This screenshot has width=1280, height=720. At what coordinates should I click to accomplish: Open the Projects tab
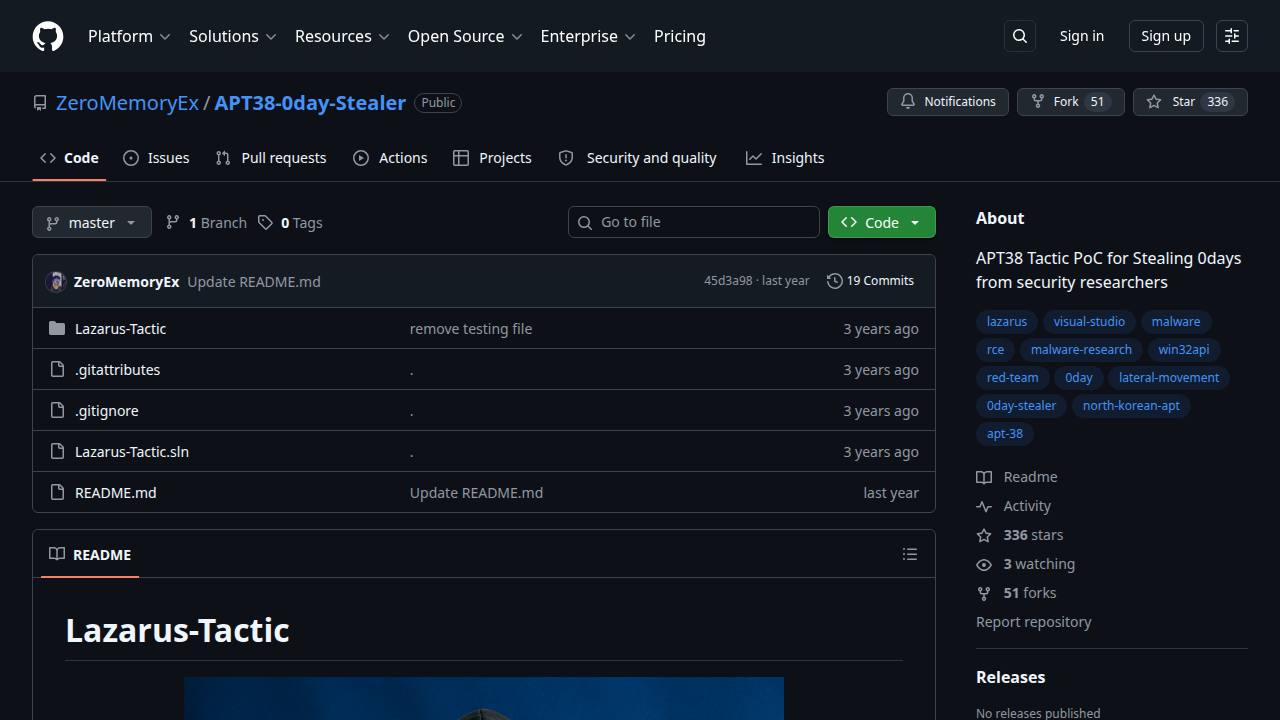click(x=491, y=158)
